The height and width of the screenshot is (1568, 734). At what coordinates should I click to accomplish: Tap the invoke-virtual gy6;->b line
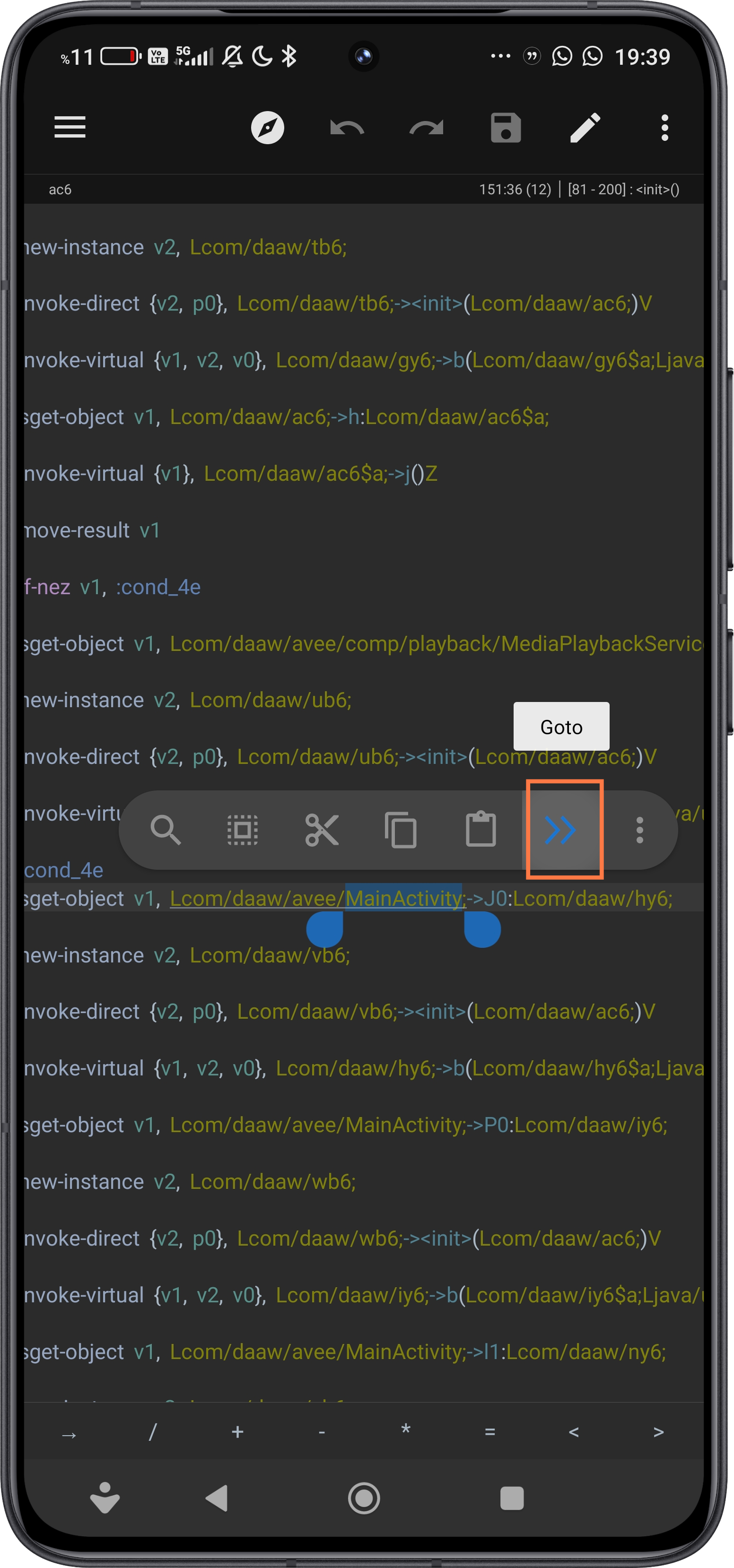pyautogui.click(x=364, y=360)
